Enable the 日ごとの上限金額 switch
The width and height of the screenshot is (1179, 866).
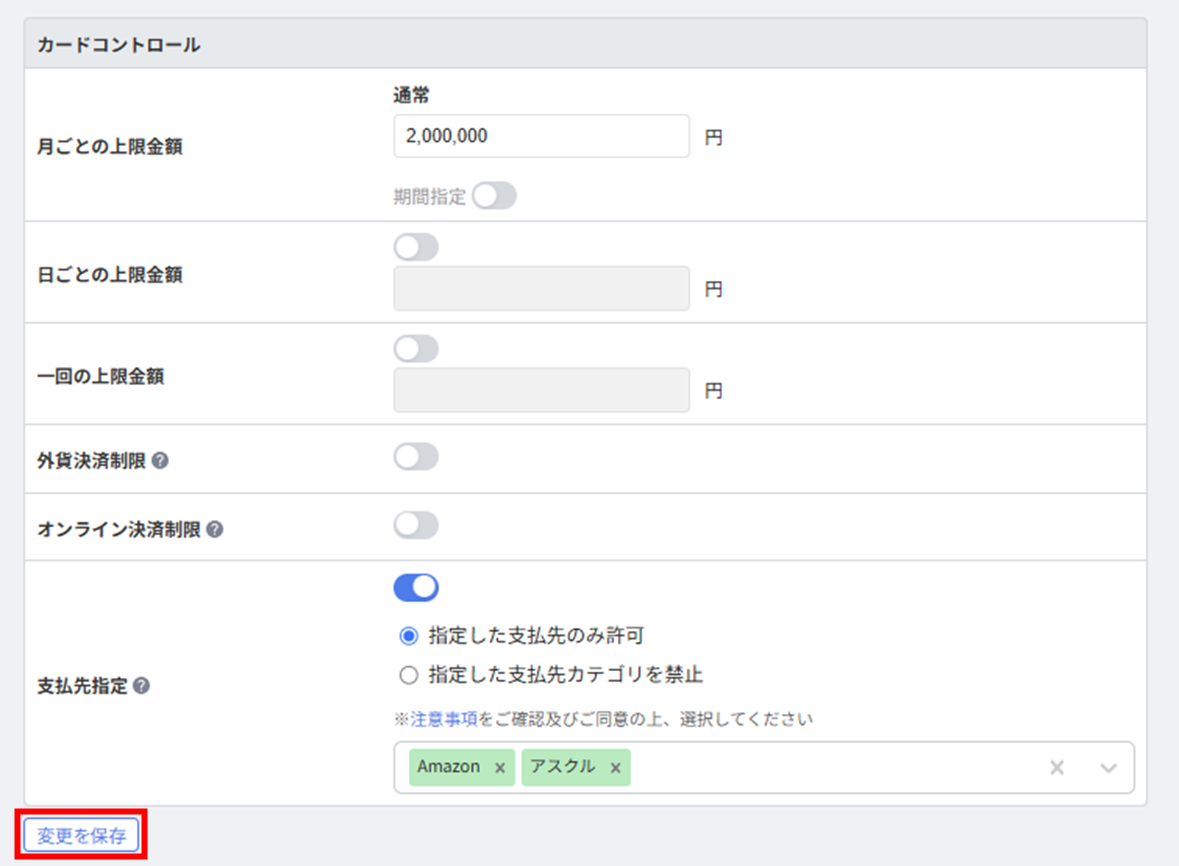click(416, 247)
